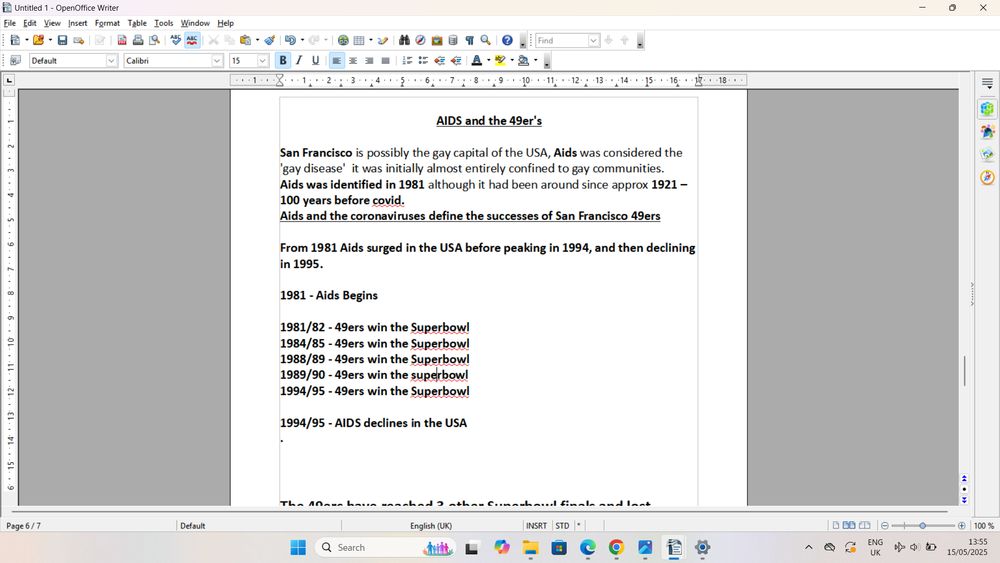Open the Window menu
The height and width of the screenshot is (563, 1000).
(x=195, y=23)
